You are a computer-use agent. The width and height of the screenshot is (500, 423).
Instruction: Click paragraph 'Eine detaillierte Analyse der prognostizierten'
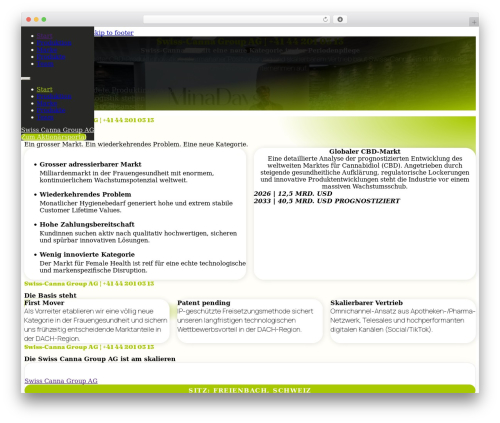(365, 172)
